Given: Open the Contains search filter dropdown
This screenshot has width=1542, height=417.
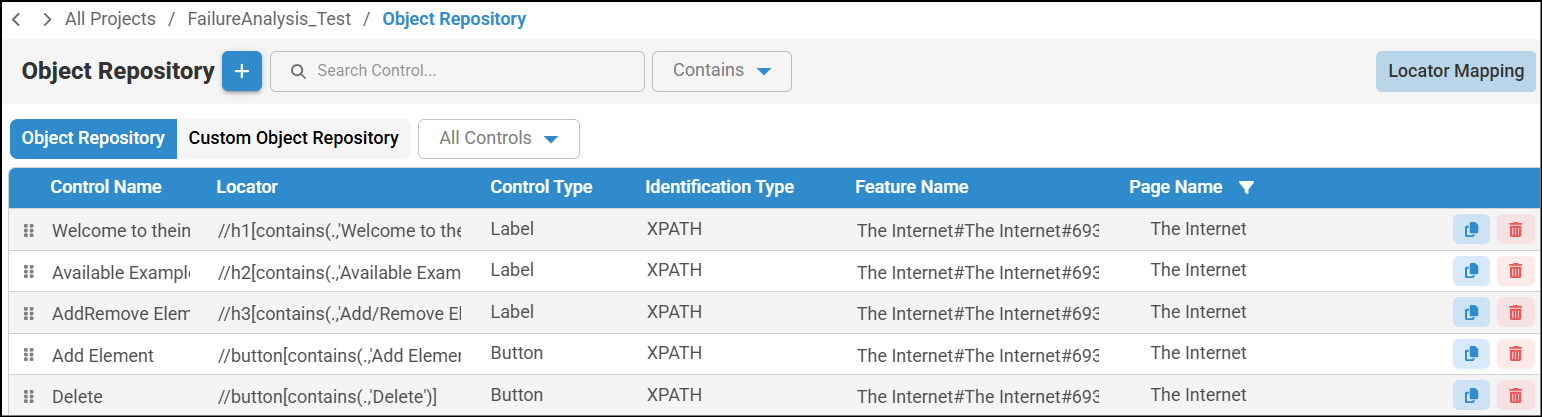Looking at the screenshot, I should (721, 71).
